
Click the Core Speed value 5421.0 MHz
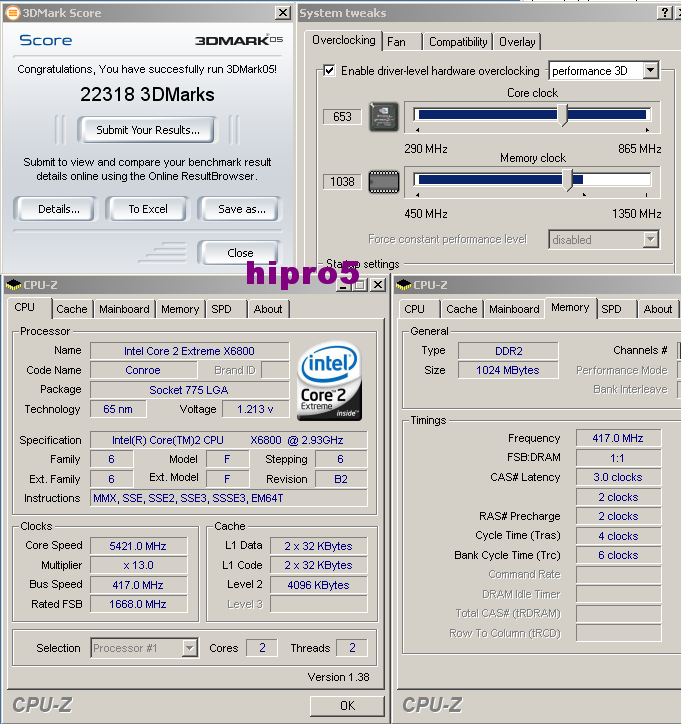[138, 546]
